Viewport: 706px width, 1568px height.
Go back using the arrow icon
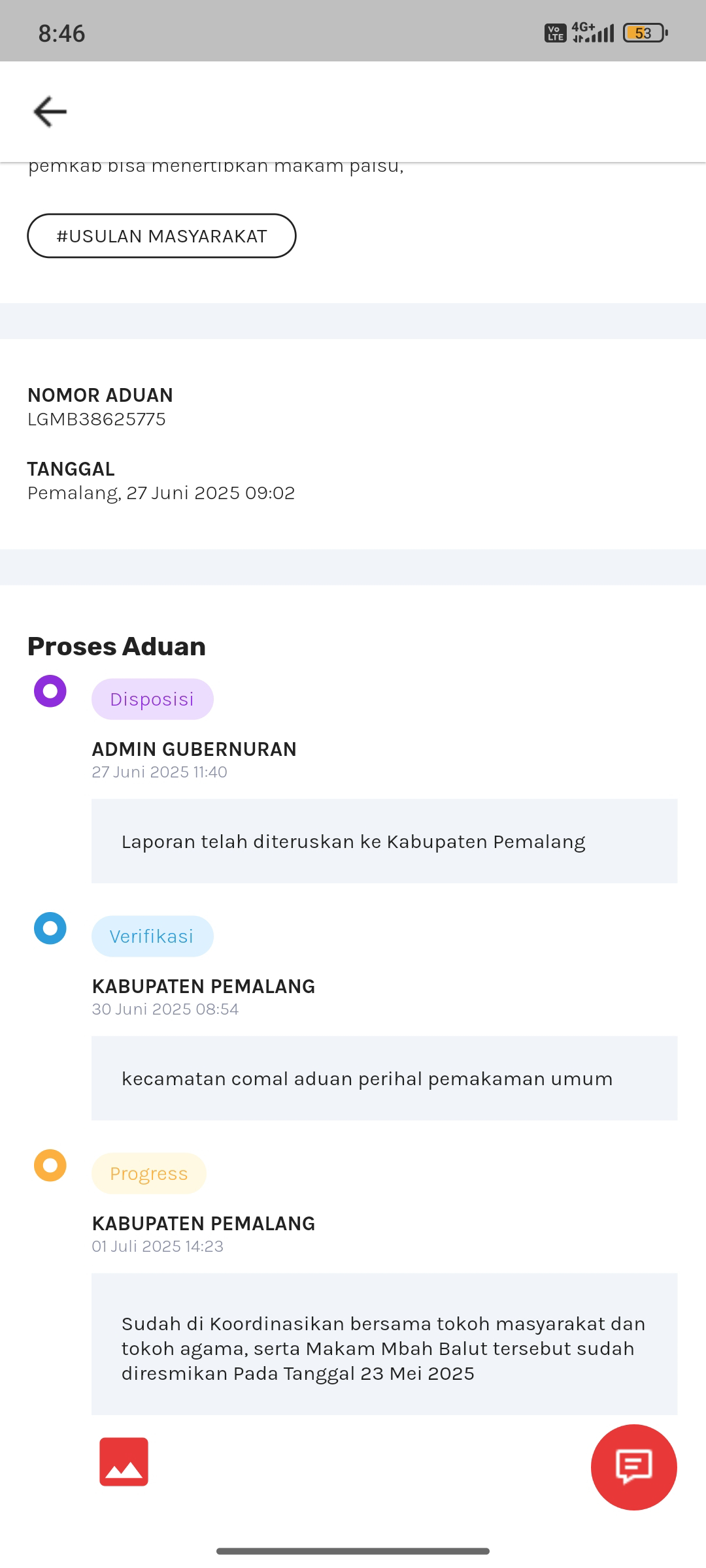click(x=50, y=112)
